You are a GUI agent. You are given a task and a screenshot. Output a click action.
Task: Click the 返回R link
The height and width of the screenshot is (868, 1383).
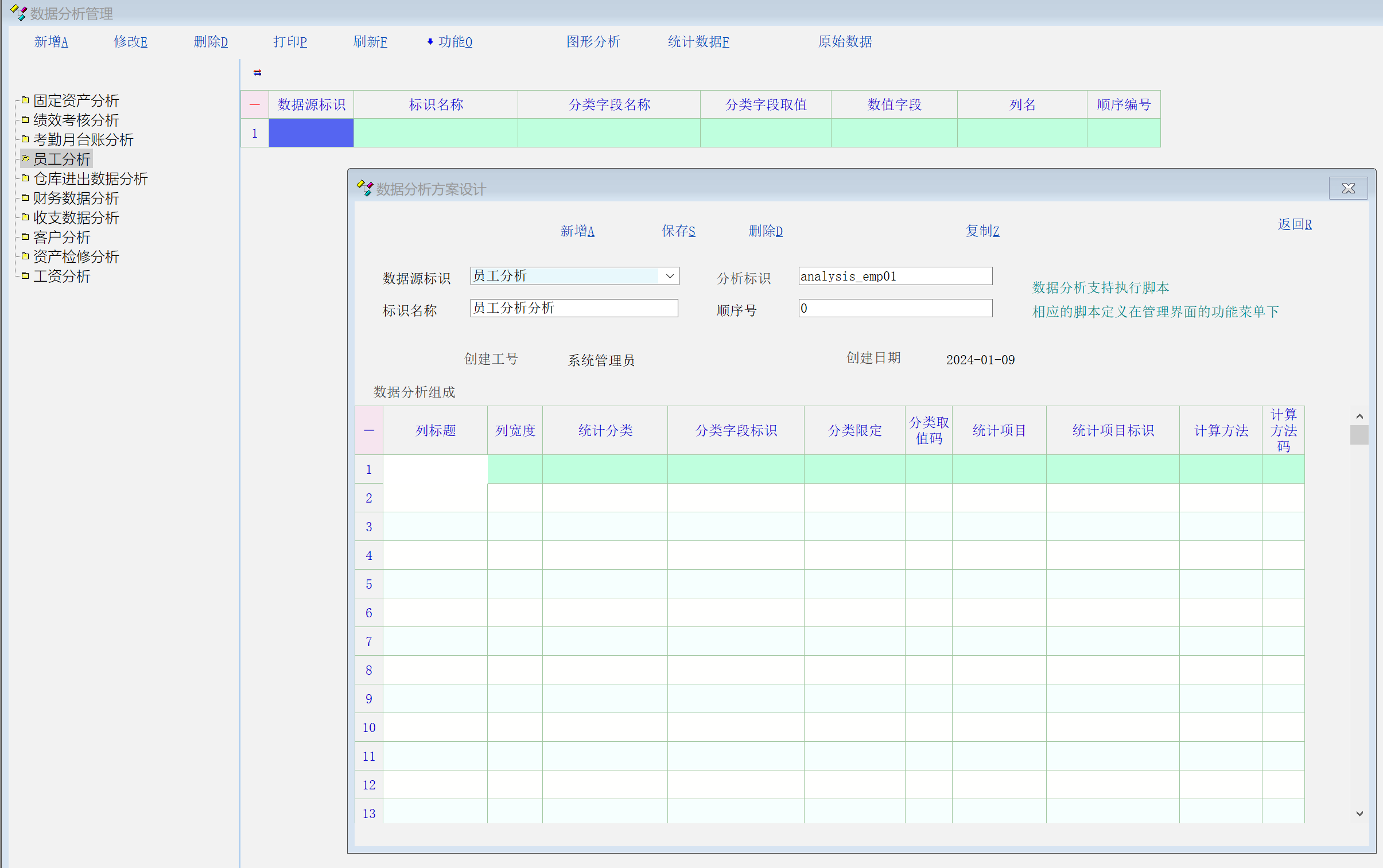(1294, 224)
